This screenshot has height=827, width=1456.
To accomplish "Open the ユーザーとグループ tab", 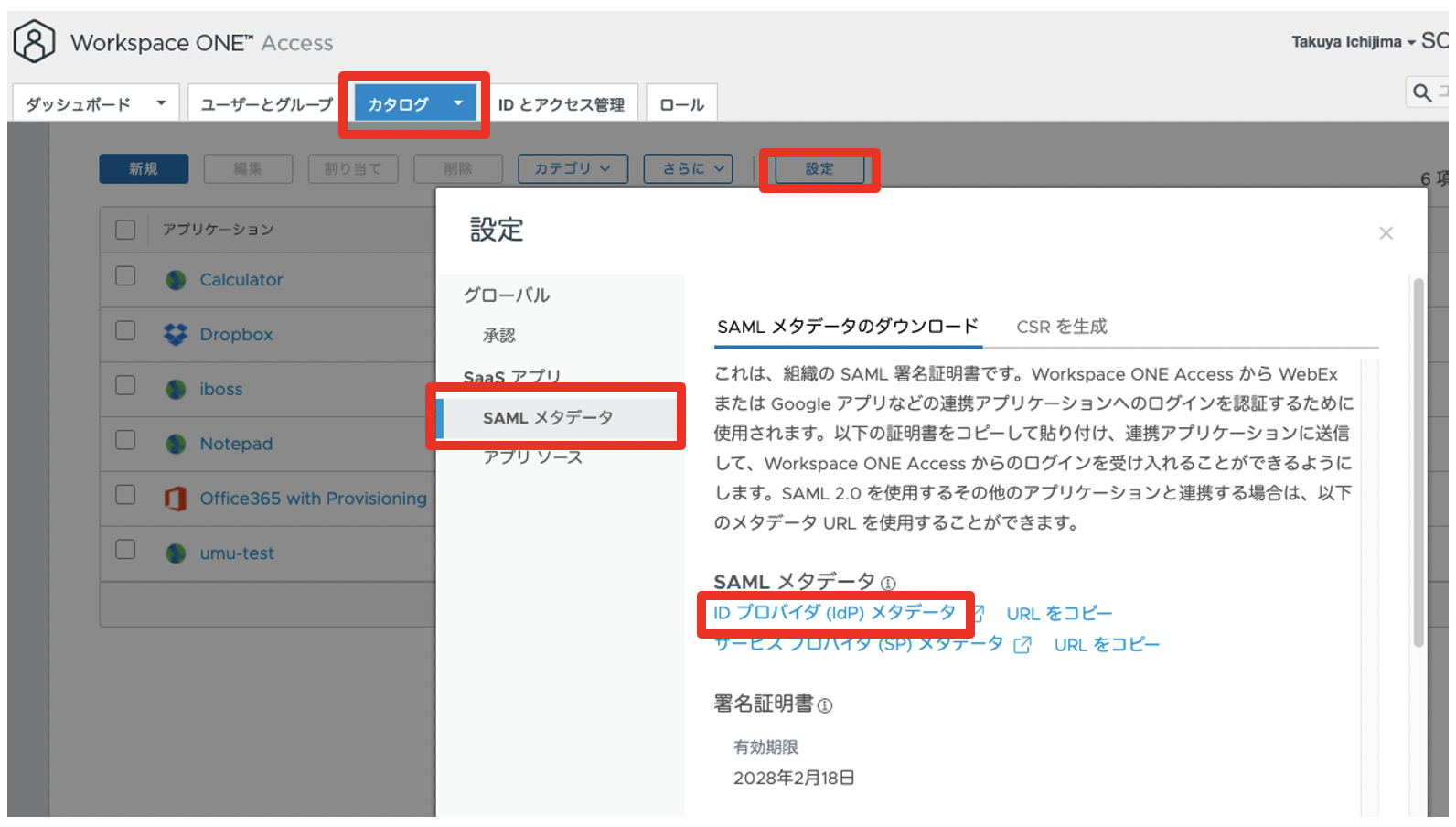I will 267,103.
